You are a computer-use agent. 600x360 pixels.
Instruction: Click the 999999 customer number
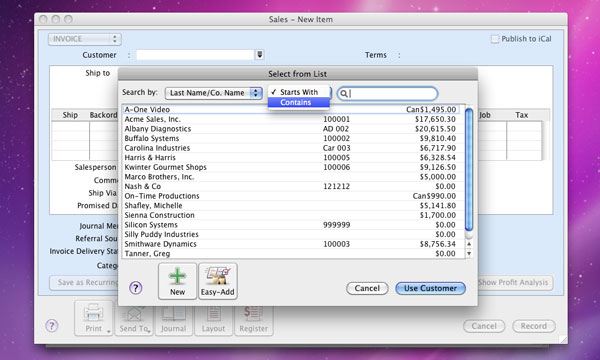336,225
